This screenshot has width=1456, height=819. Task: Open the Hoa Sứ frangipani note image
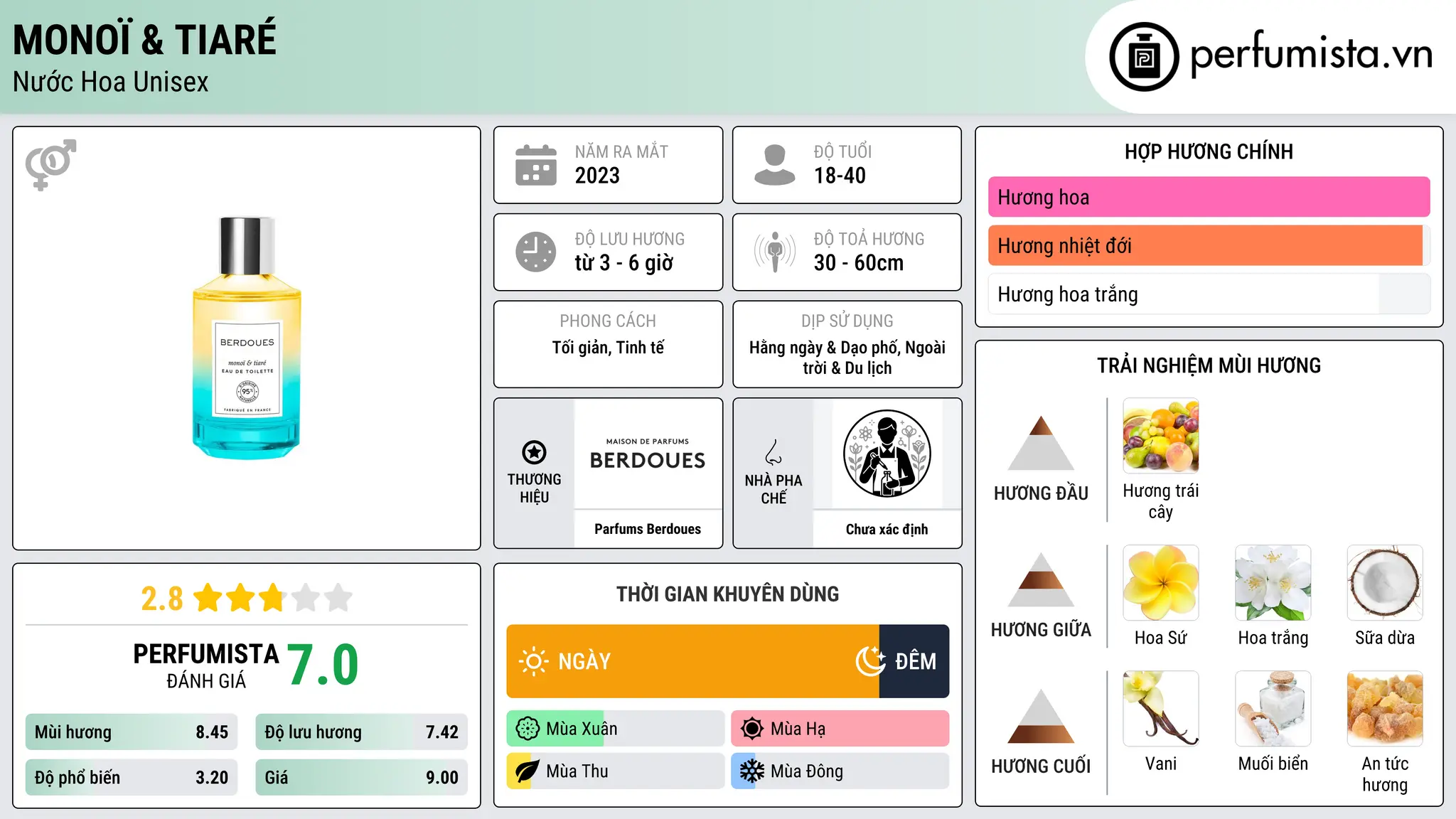[1161, 583]
